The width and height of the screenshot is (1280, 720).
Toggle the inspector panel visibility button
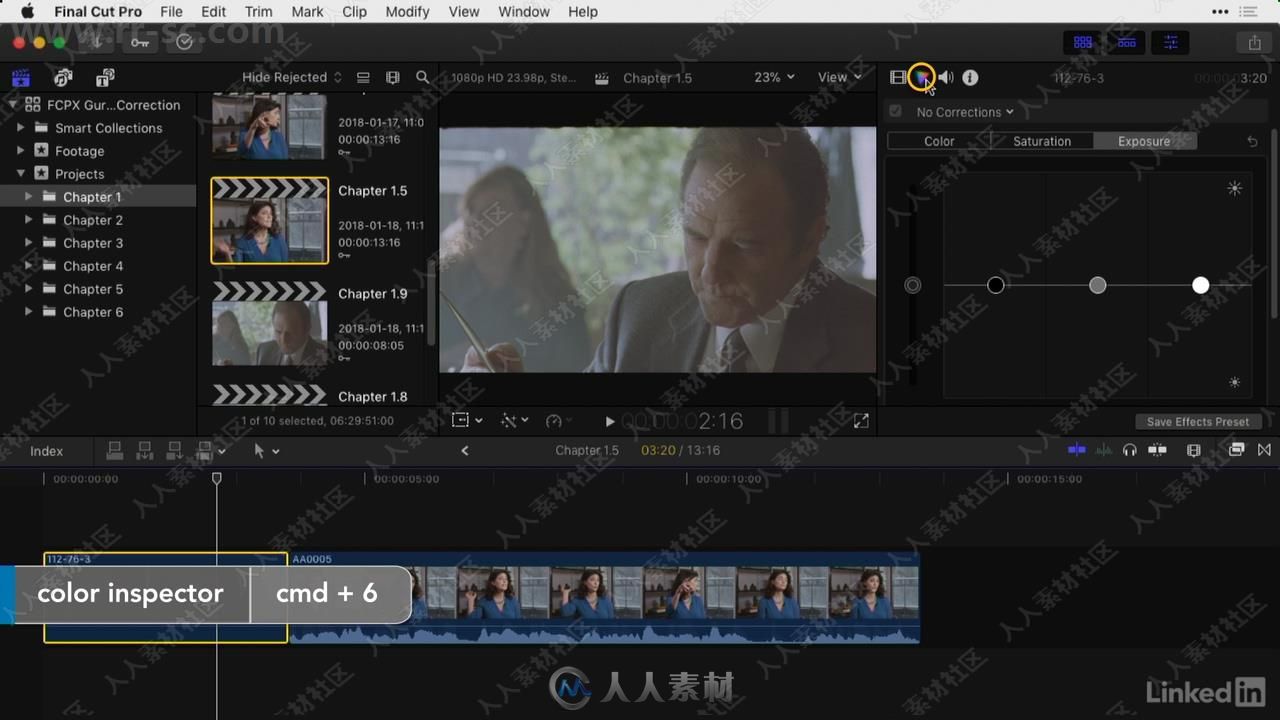1171,42
